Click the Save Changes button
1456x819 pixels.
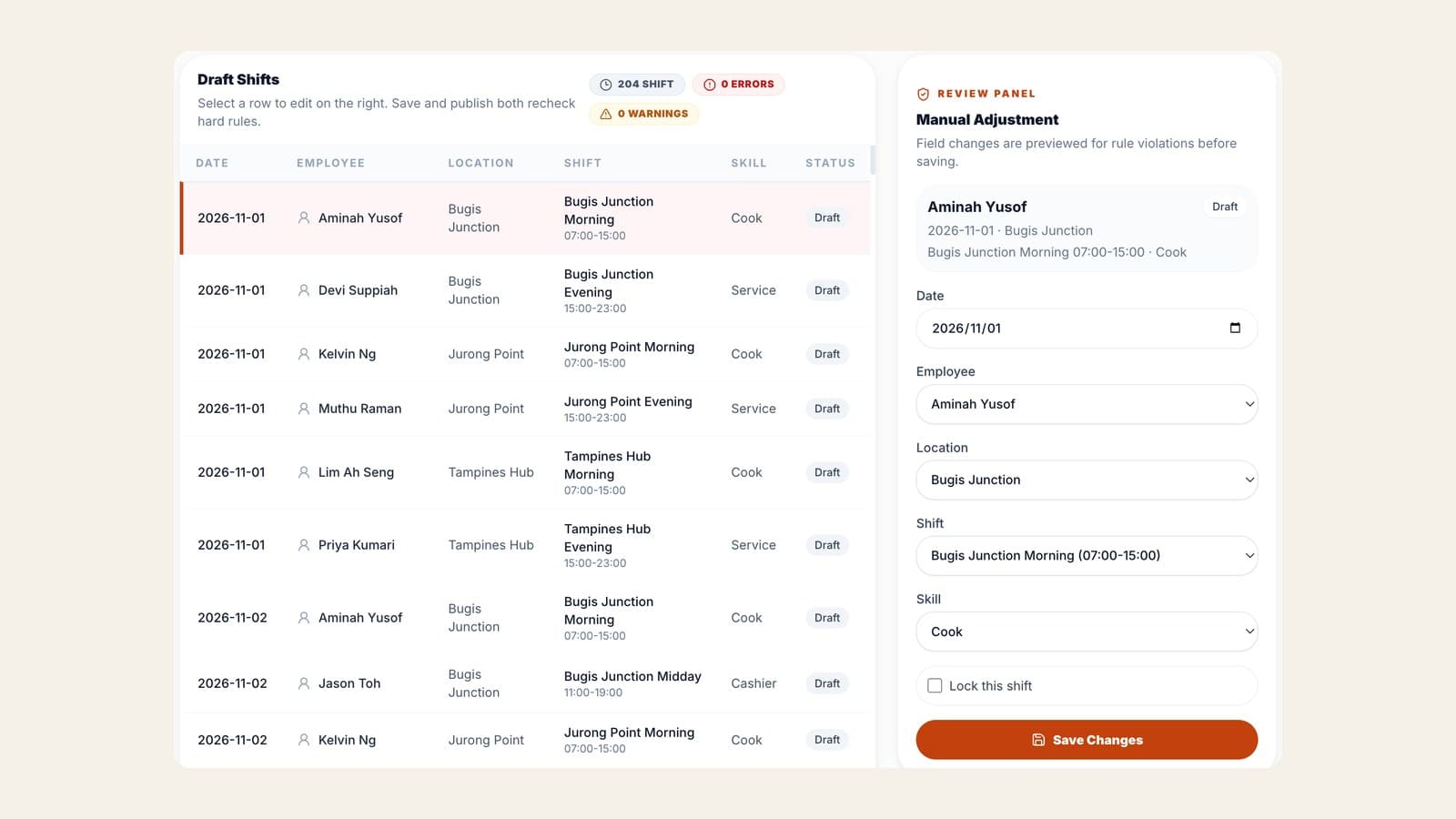[1087, 740]
